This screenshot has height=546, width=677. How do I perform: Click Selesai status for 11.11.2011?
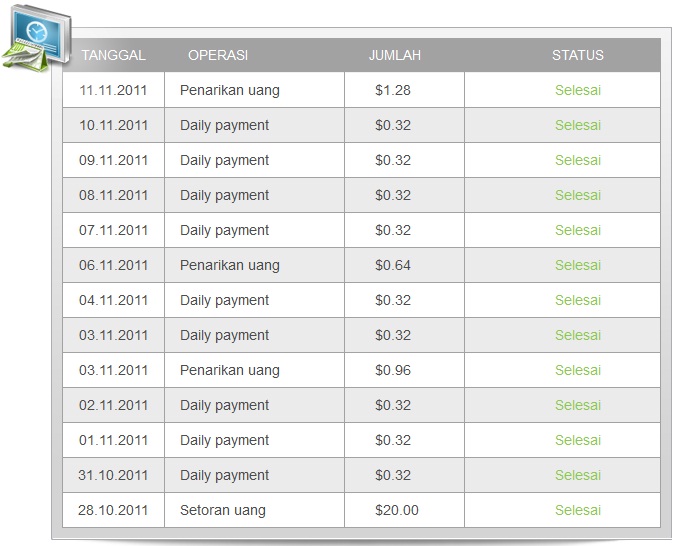578,90
